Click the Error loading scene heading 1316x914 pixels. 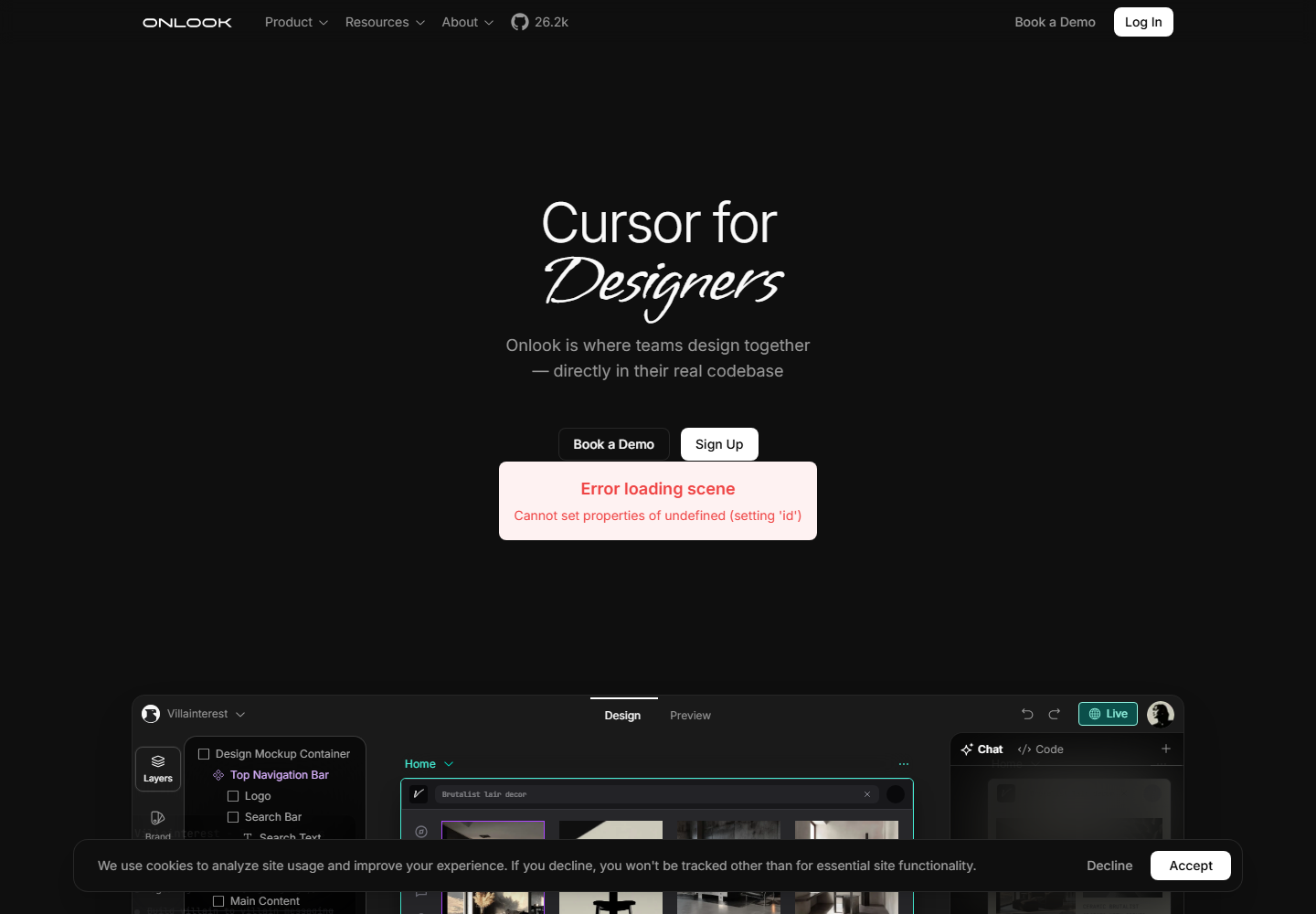pos(658,489)
